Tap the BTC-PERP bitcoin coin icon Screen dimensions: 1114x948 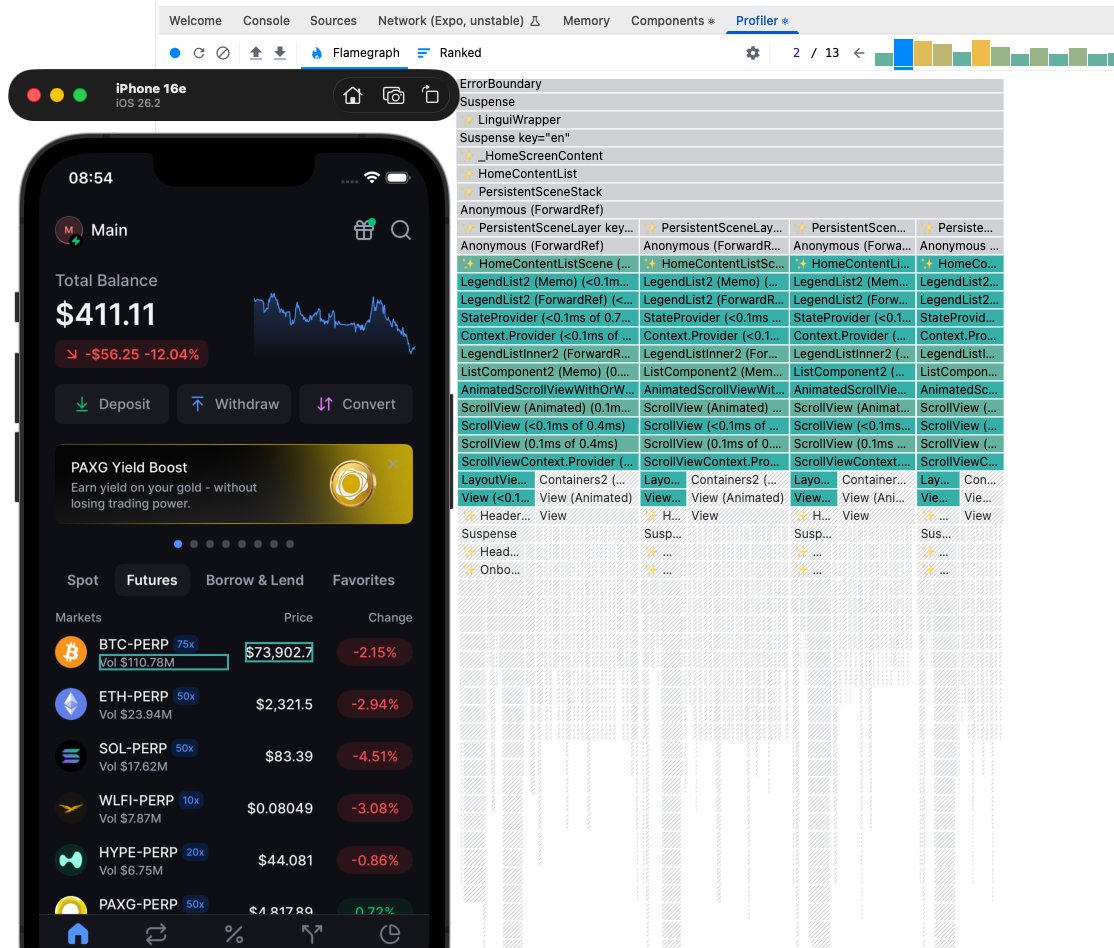click(x=71, y=652)
